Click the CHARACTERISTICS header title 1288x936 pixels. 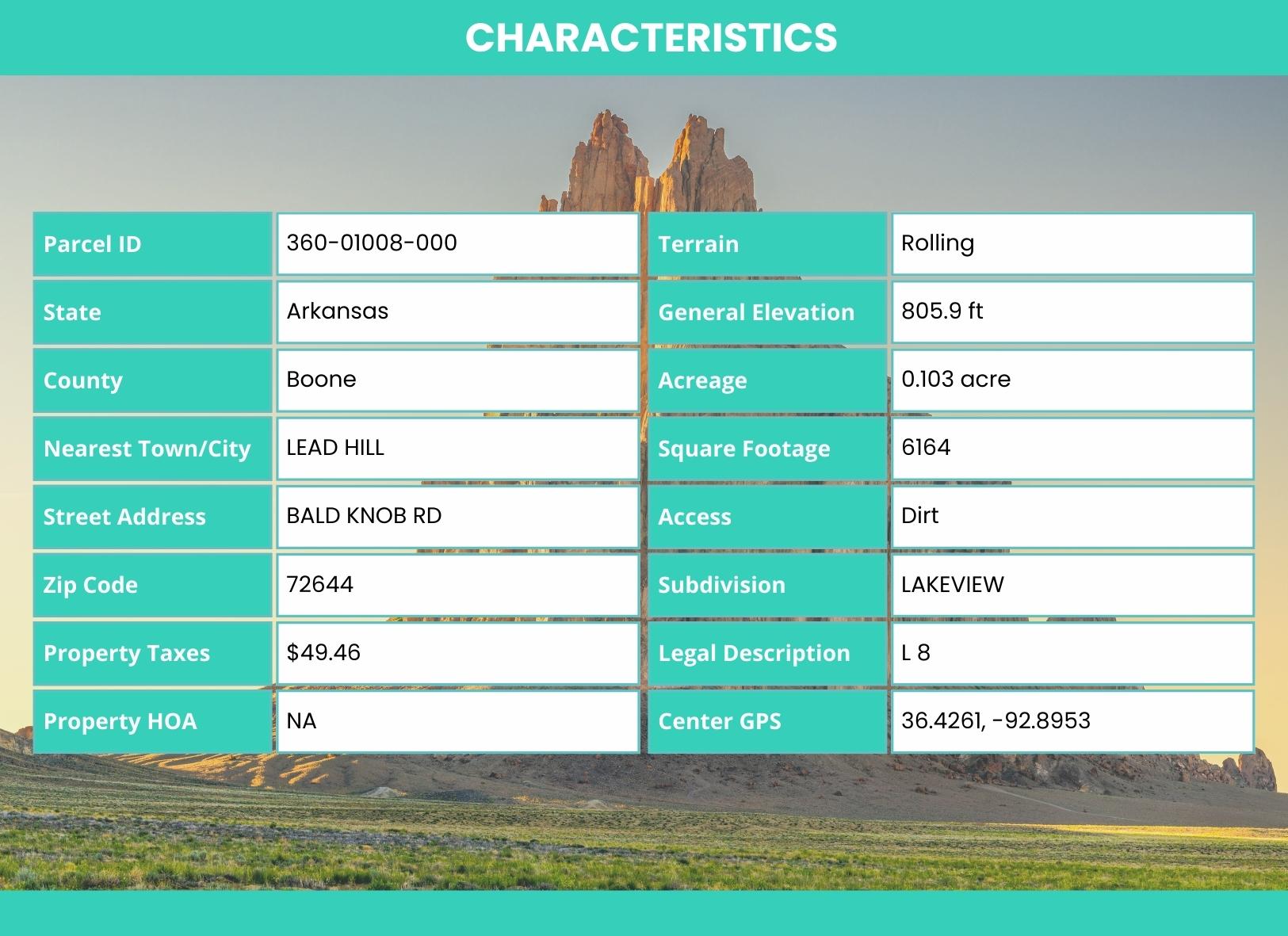click(651, 37)
